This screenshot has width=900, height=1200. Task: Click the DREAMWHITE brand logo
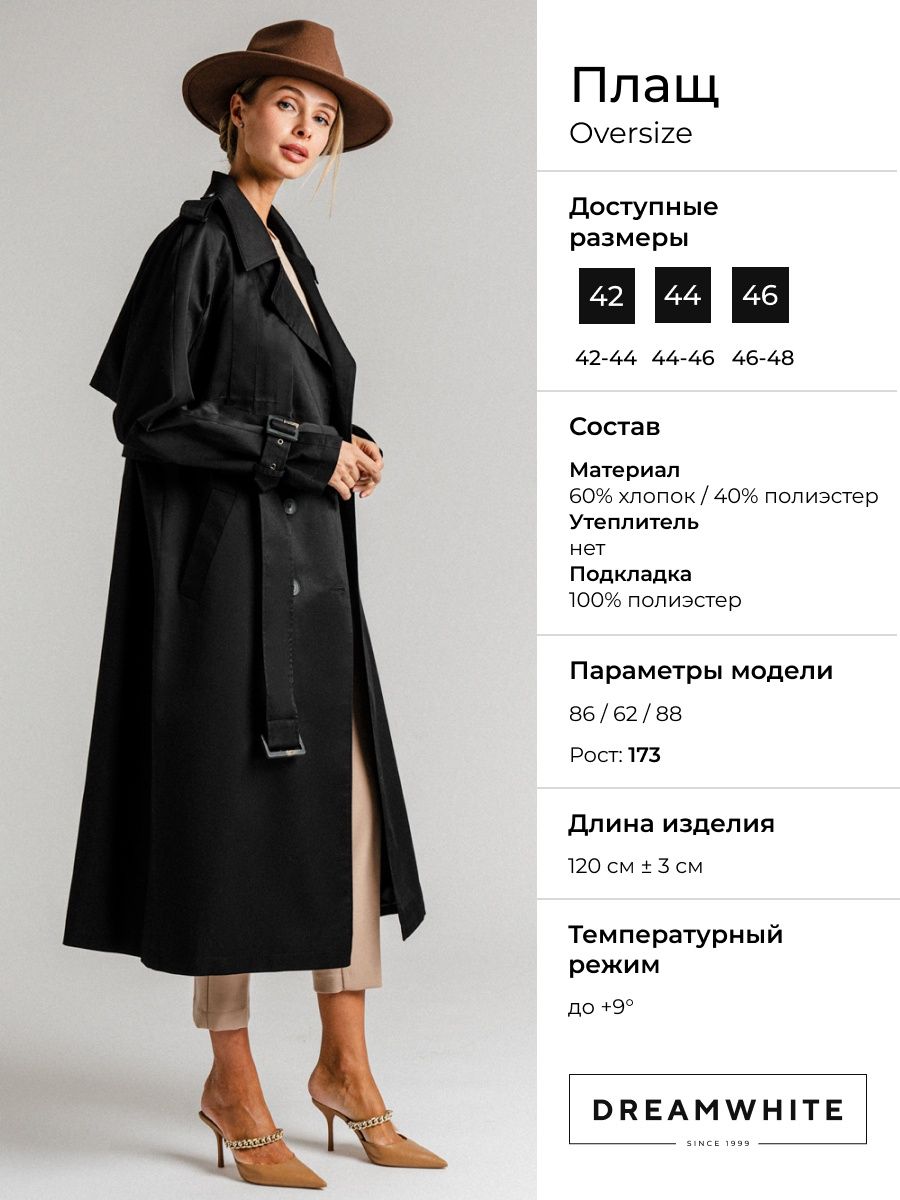tap(718, 1109)
